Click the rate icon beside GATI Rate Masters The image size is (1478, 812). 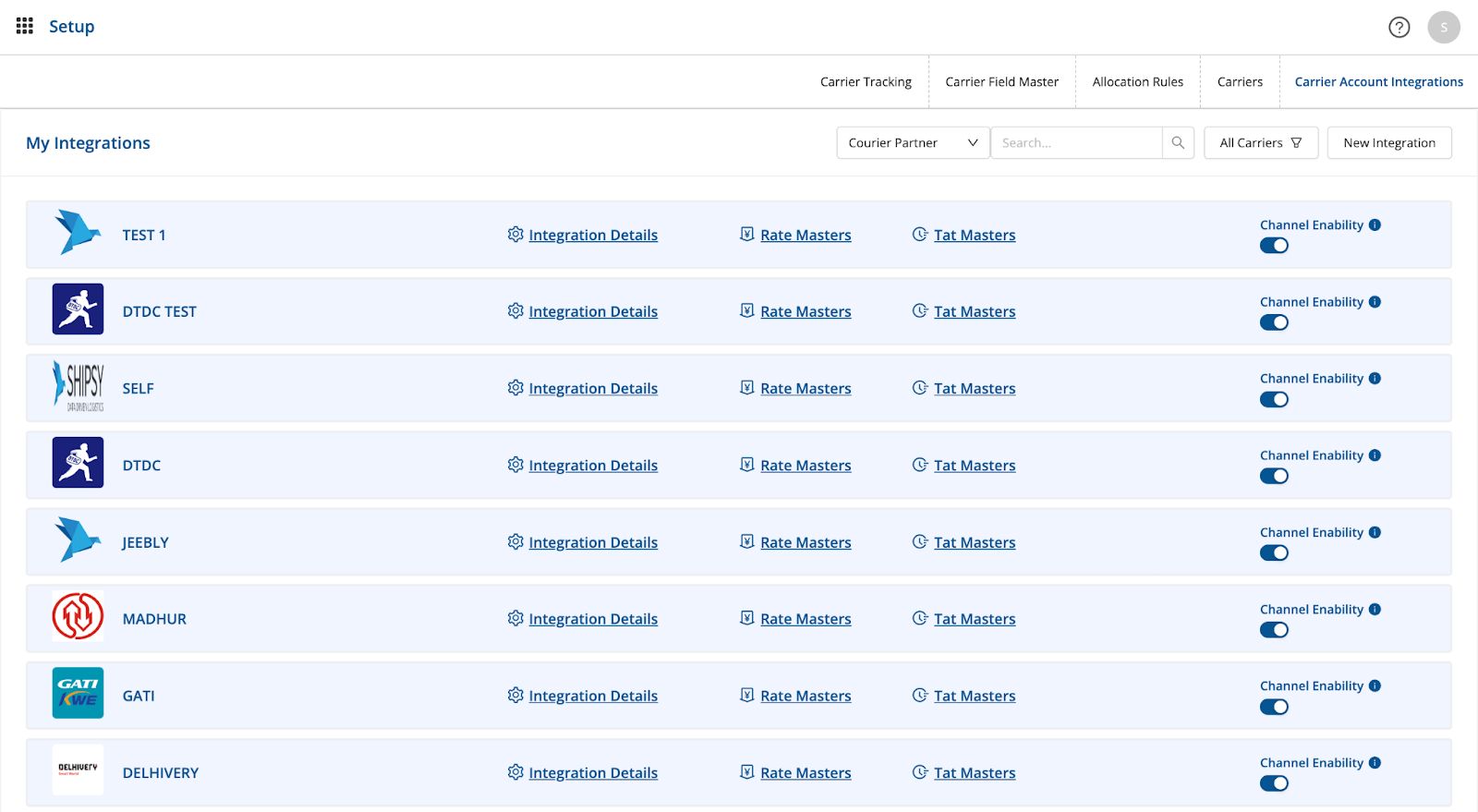pyautogui.click(x=747, y=695)
